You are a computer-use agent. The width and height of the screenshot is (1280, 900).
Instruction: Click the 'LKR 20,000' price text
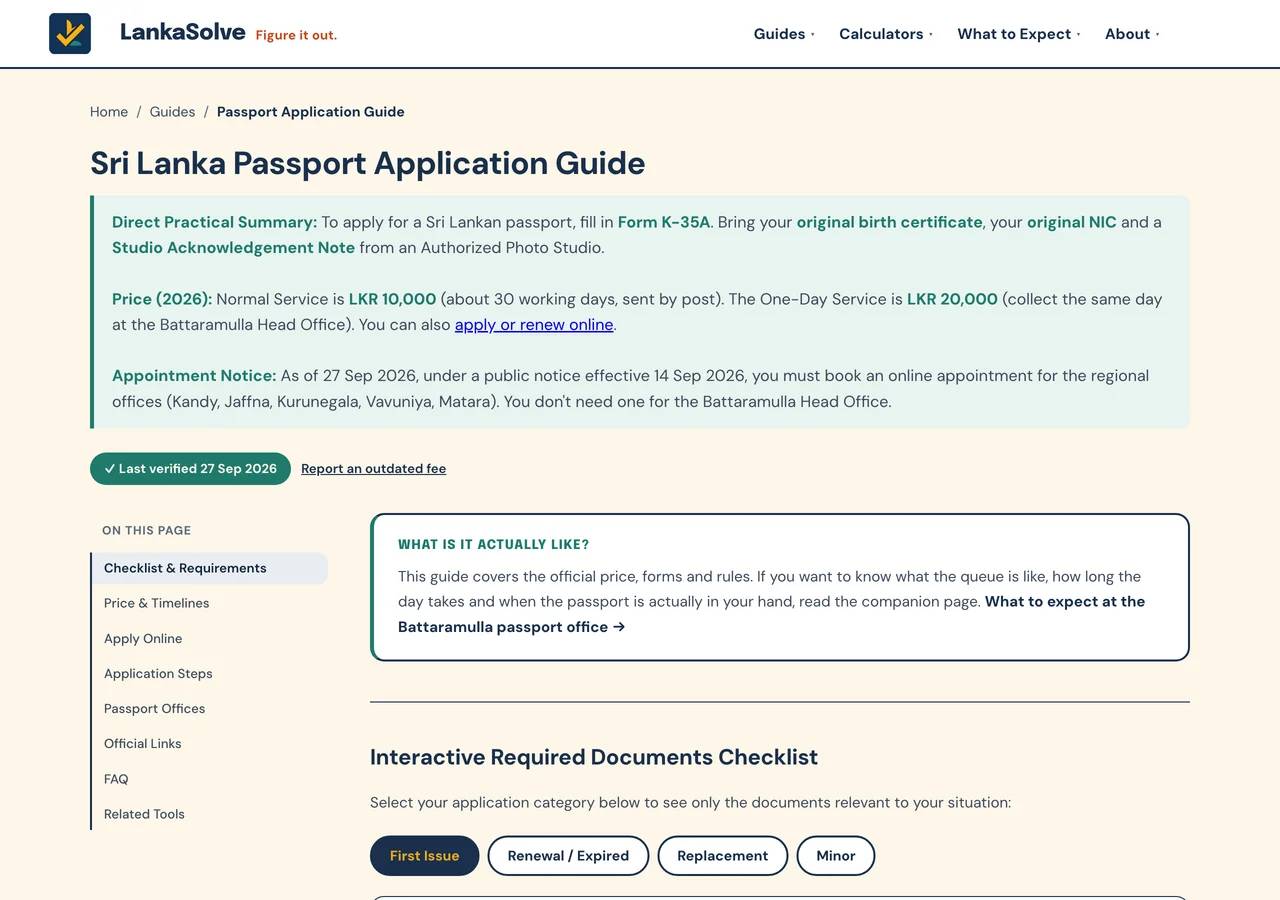[x=952, y=299]
